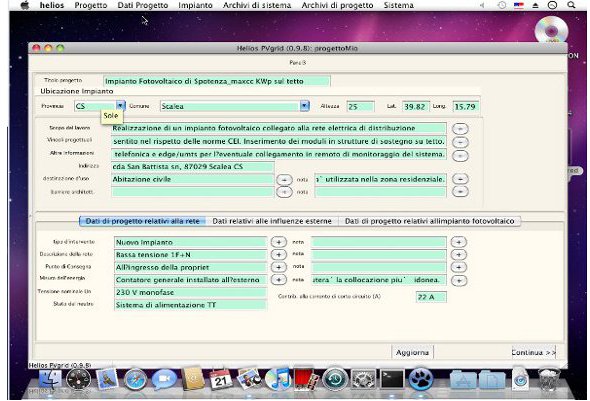Click the volume icon in menu bar
Image resolution: width=590 pixels, height=401 pixels.
click(x=482, y=5)
